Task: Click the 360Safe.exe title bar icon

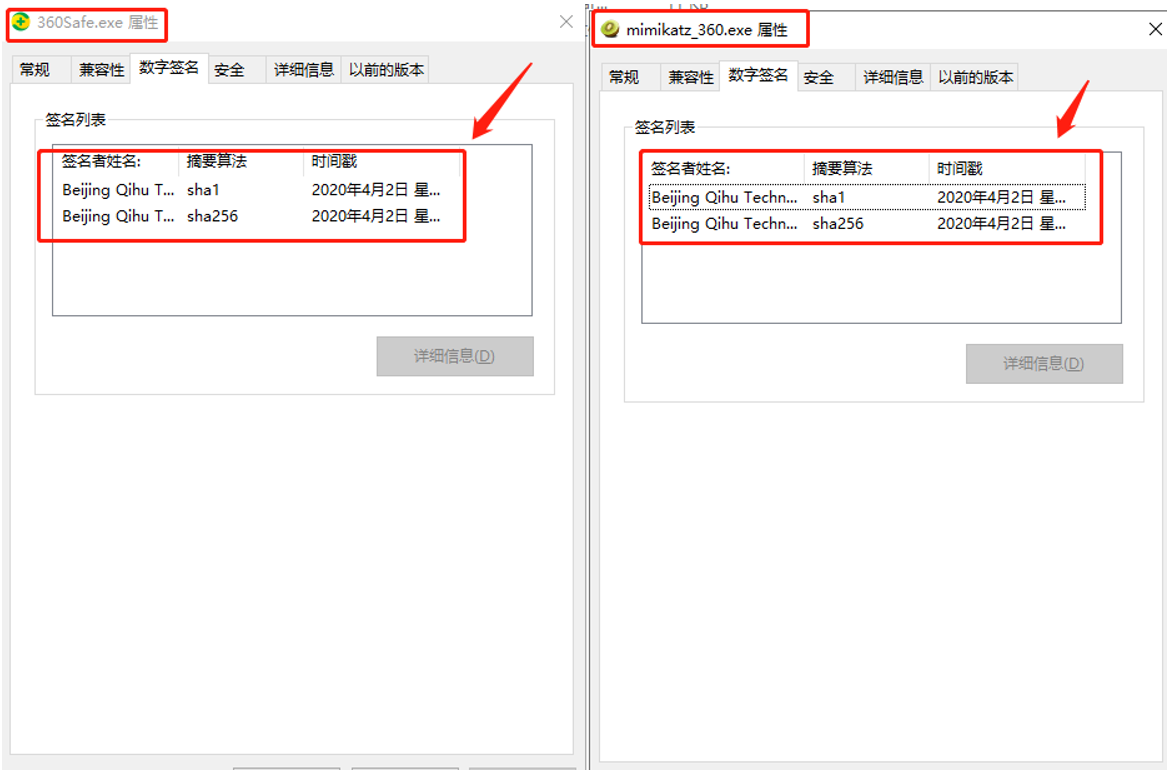Action: 21,22
